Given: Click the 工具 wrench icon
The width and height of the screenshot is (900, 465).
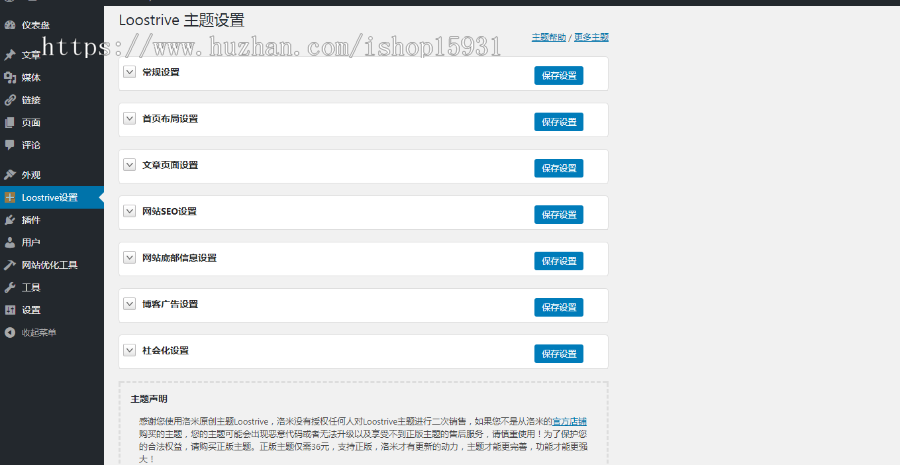Looking at the screenshot, I should [10, 287].
